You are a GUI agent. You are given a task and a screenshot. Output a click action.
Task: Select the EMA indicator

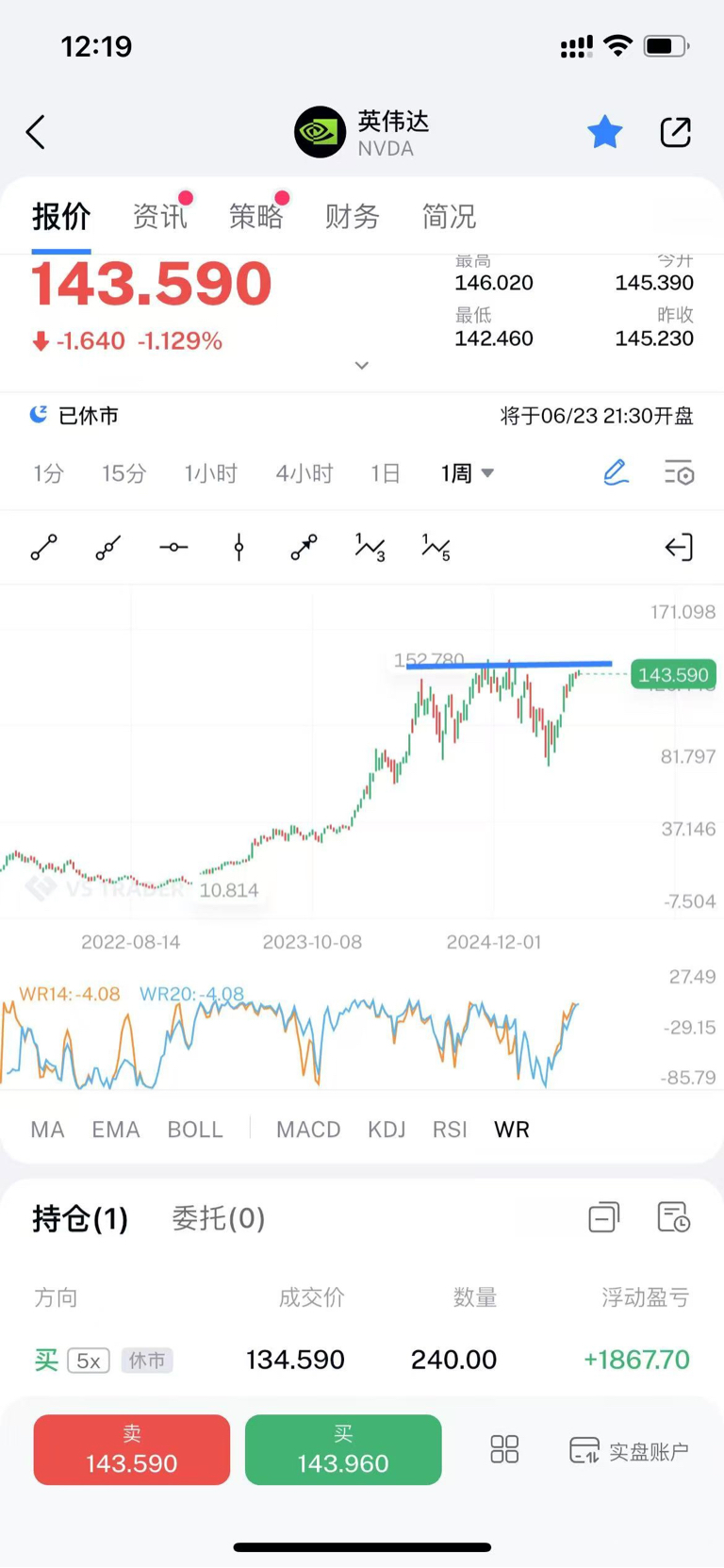[116, 1130]
